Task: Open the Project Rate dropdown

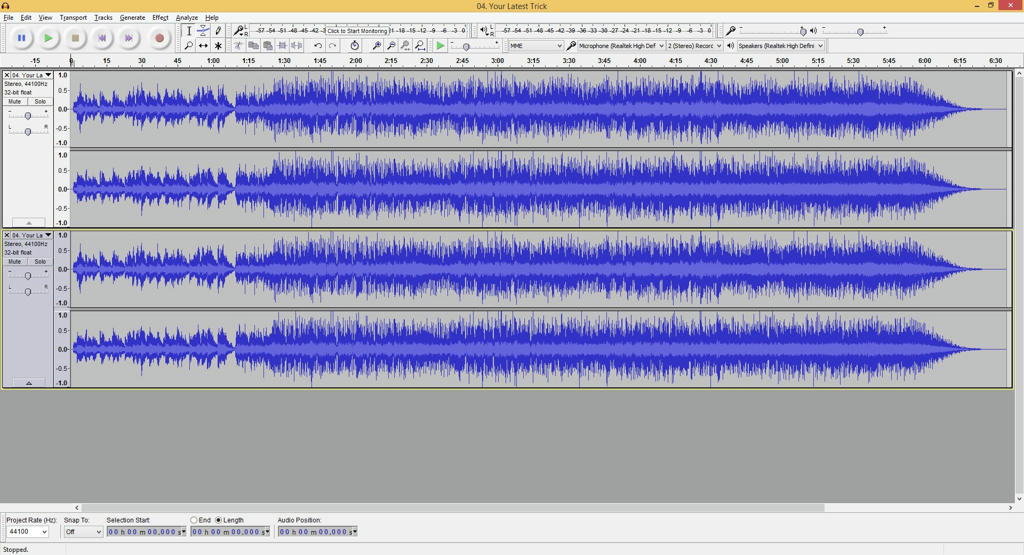Action: click(x=28, y=532)
